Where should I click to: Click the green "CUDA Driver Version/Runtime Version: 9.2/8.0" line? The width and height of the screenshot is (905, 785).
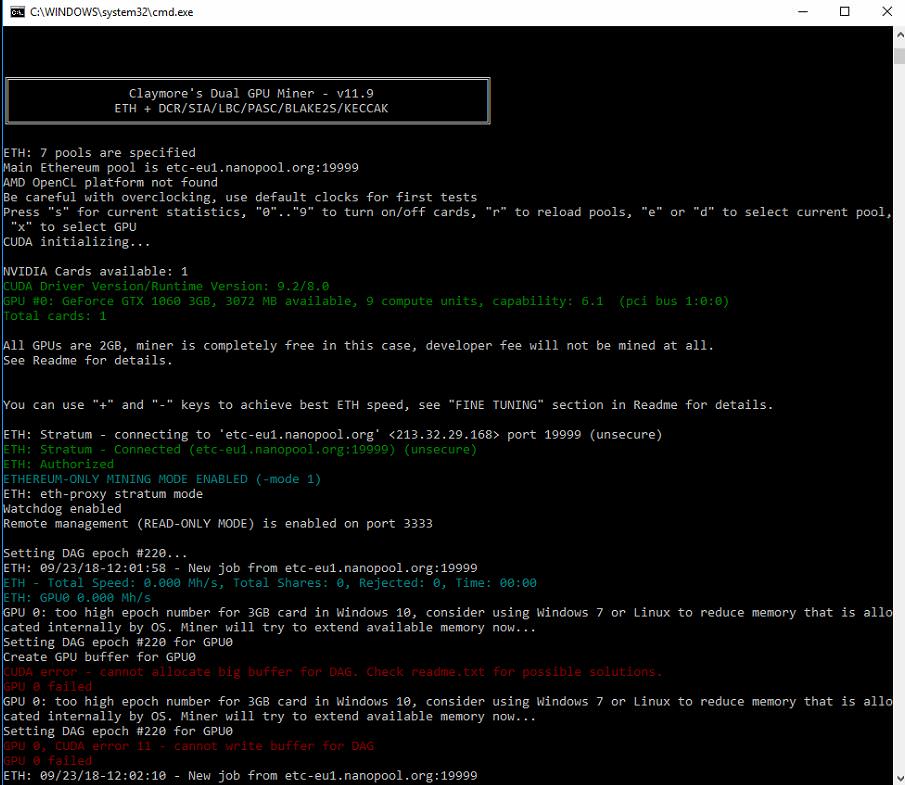(x=166, y=286)
